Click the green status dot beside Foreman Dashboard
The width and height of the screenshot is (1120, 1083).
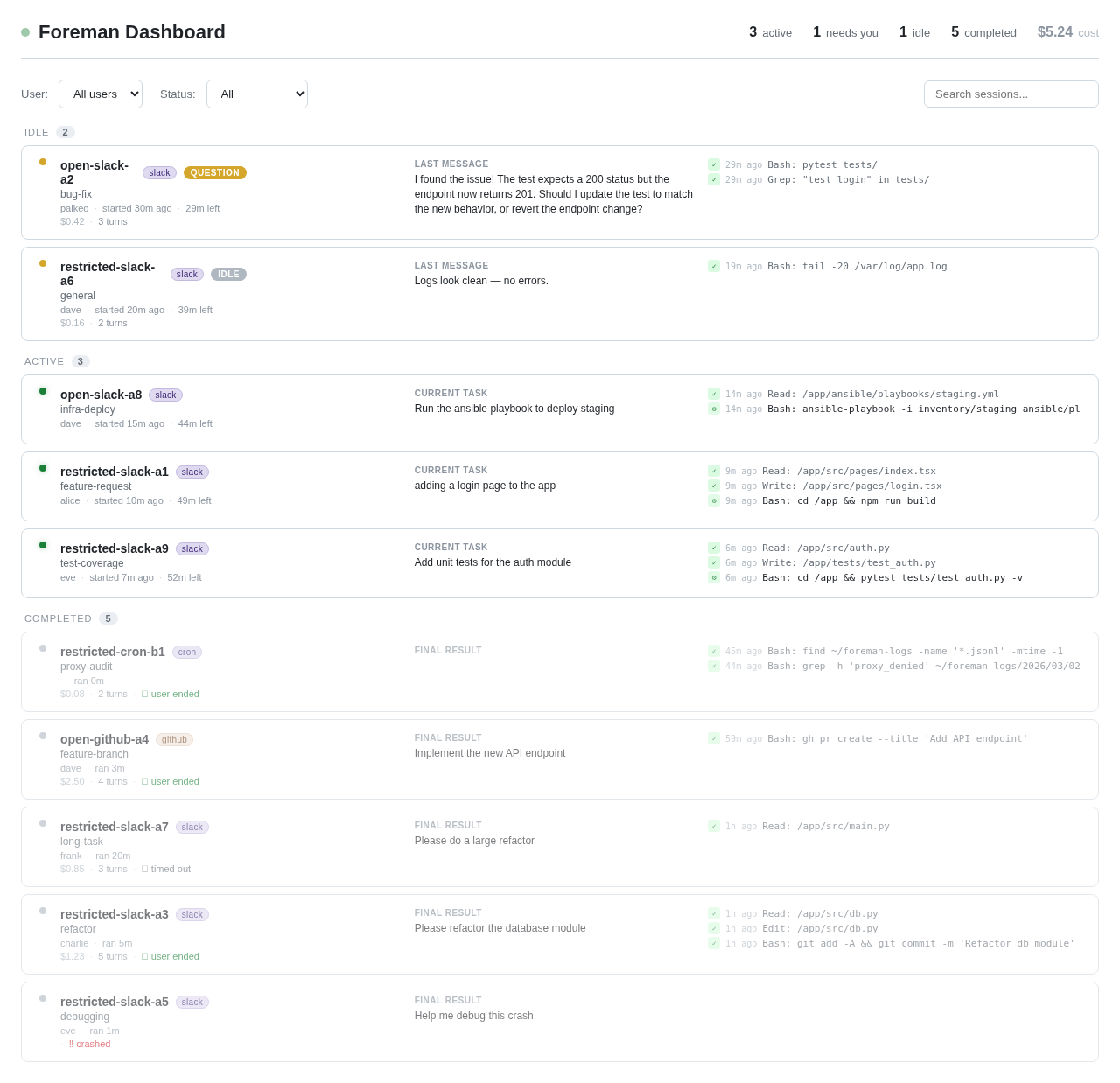pos(25,32)
